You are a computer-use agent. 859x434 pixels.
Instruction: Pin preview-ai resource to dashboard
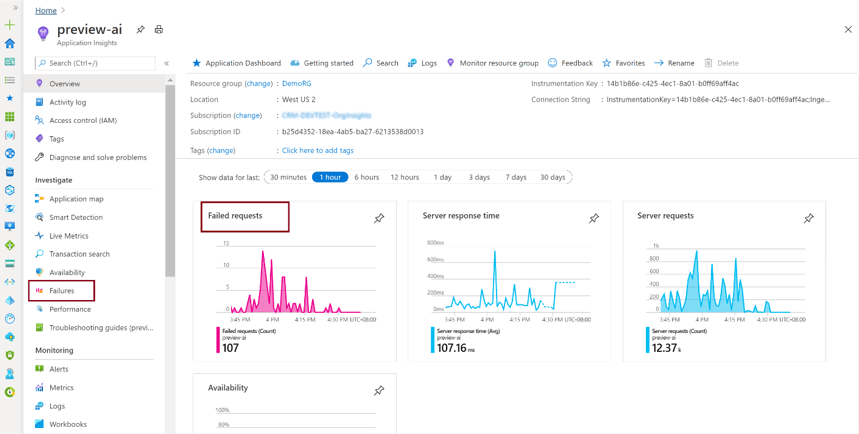140,30
